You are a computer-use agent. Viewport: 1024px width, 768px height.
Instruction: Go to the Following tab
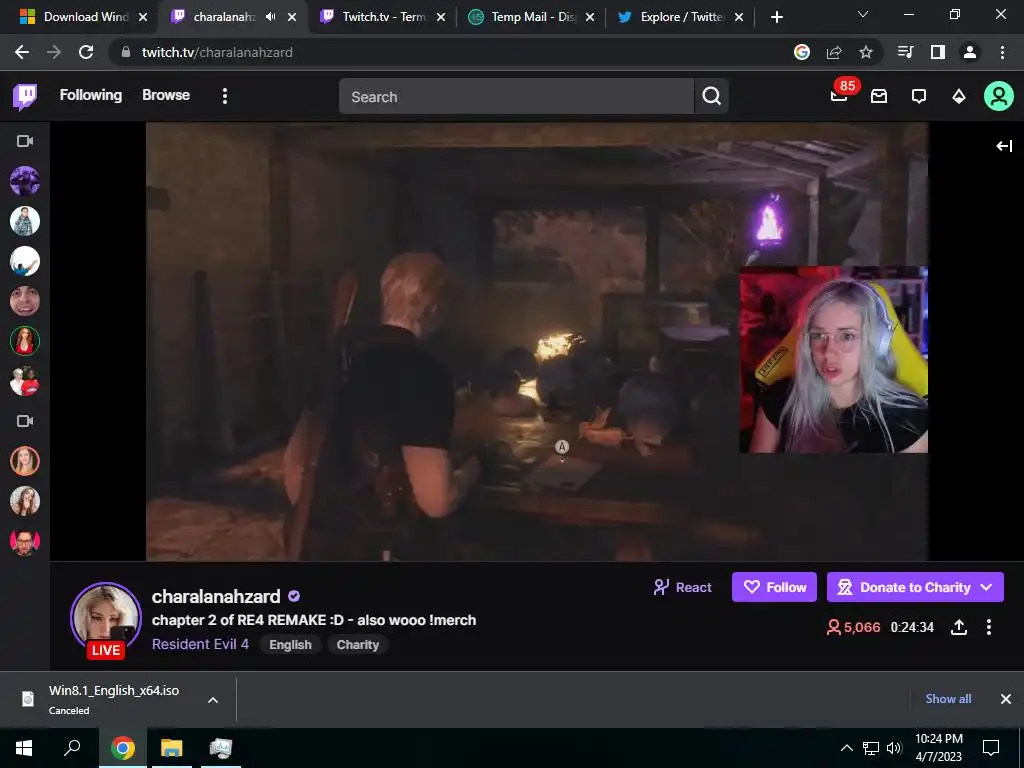[91, 95]
